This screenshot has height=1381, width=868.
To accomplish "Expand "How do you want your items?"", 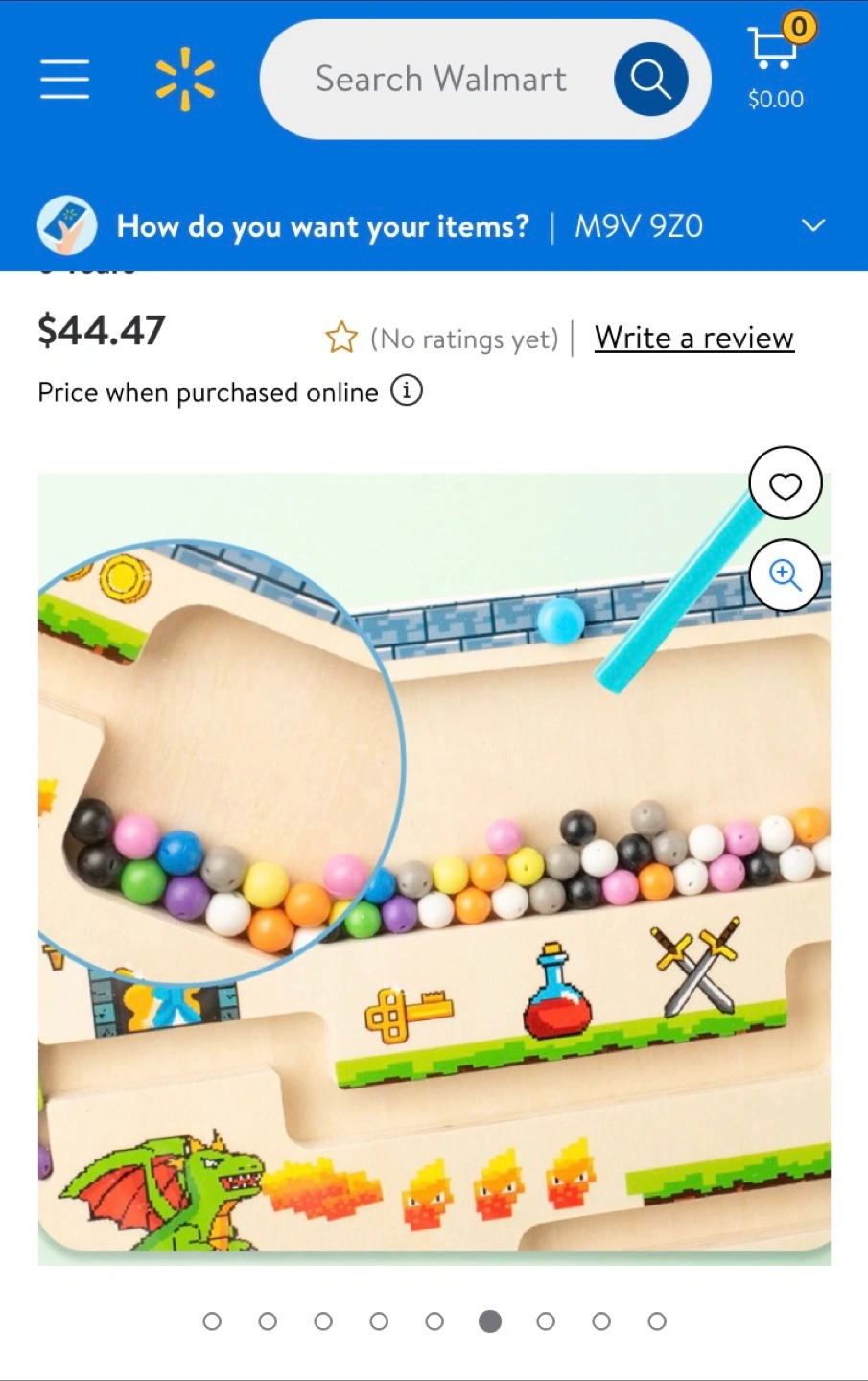I will (322, 226).
